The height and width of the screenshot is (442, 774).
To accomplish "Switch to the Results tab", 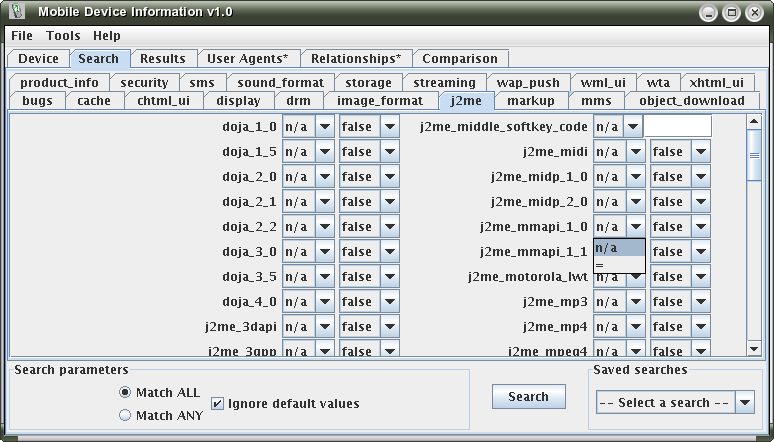I will pos(162,59).
